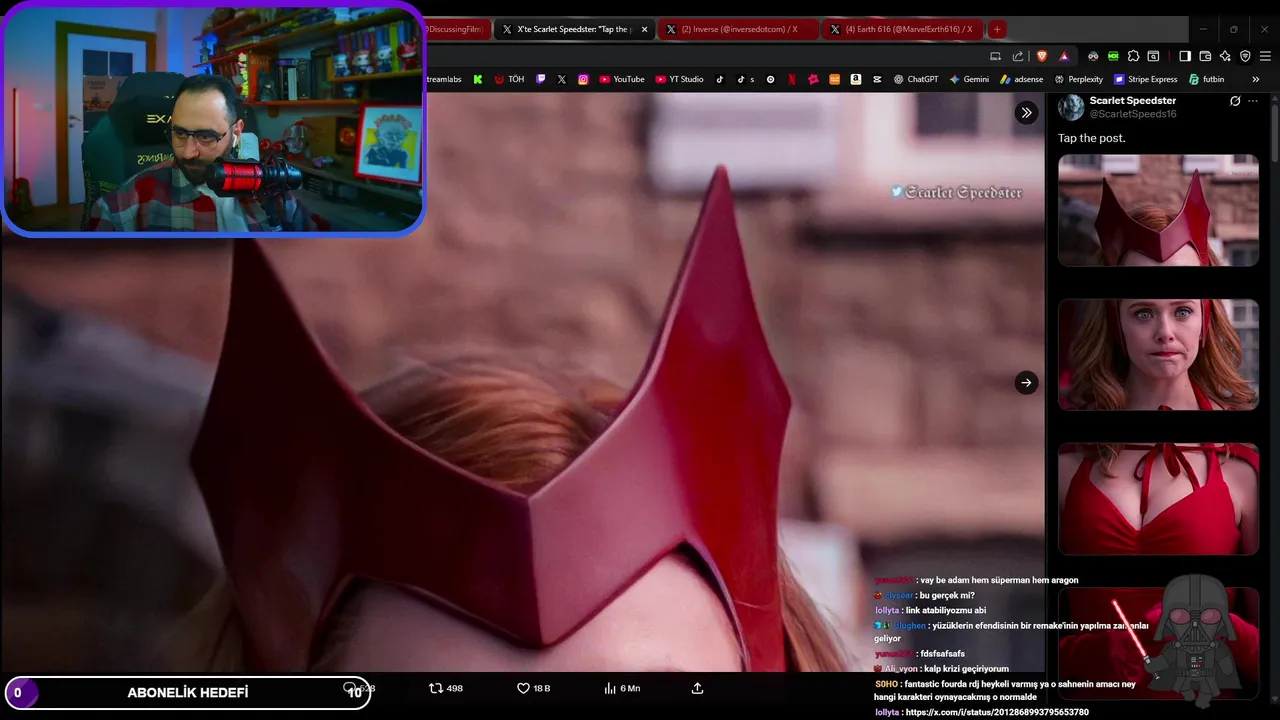Open the Perplexity bookmark
The height and width of the screenshot is (720, 1280).
pyautogui.click(x=1079, y=79)
